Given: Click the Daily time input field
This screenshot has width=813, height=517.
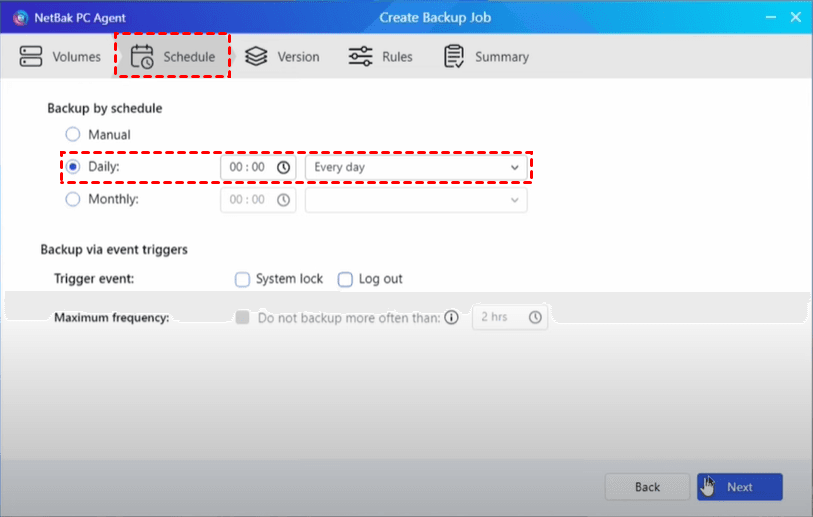Looking at the screenshot, I should (248, 167).
